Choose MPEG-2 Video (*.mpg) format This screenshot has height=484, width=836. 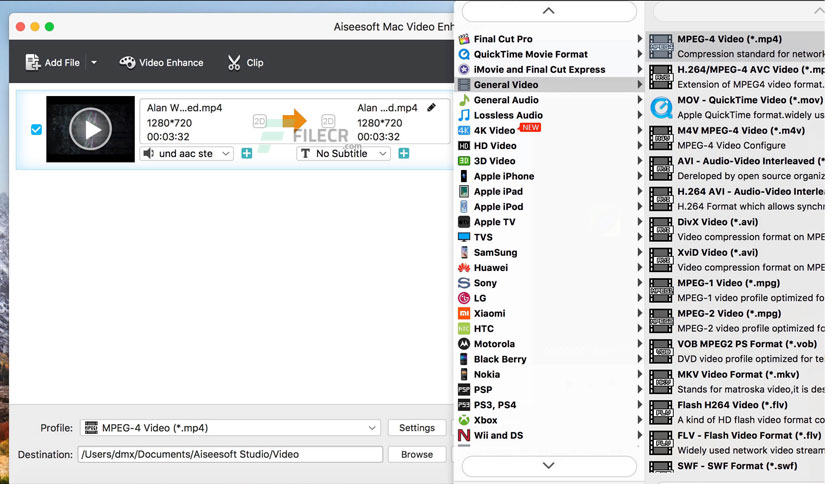(x=736, y=320)
